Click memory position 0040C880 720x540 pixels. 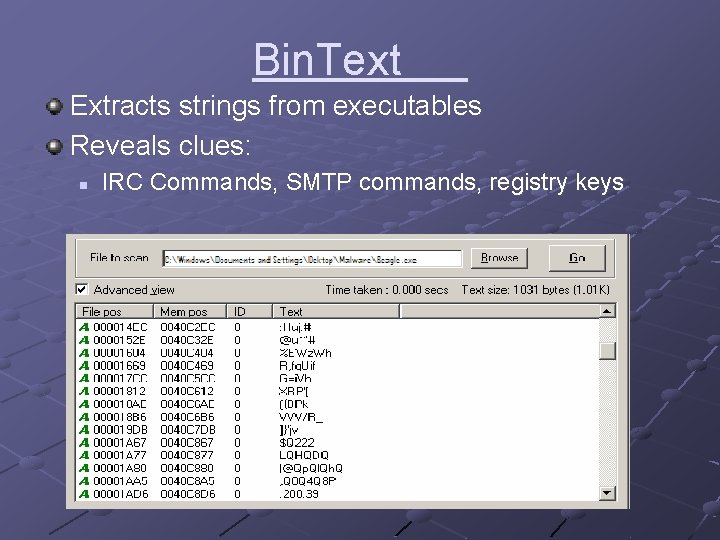click(187, 468)
